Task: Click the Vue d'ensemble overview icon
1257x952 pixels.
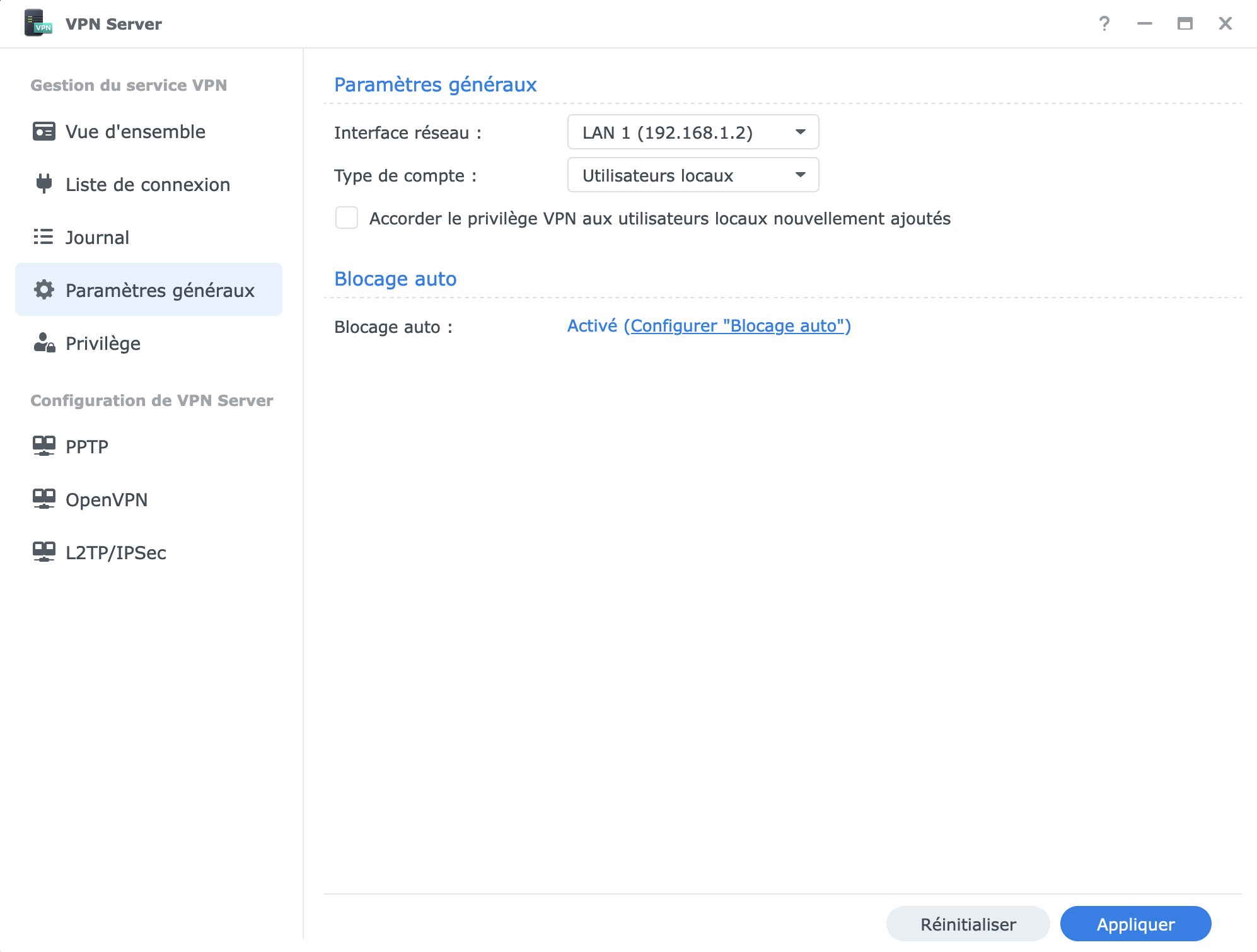Action: tap(43, 131)
